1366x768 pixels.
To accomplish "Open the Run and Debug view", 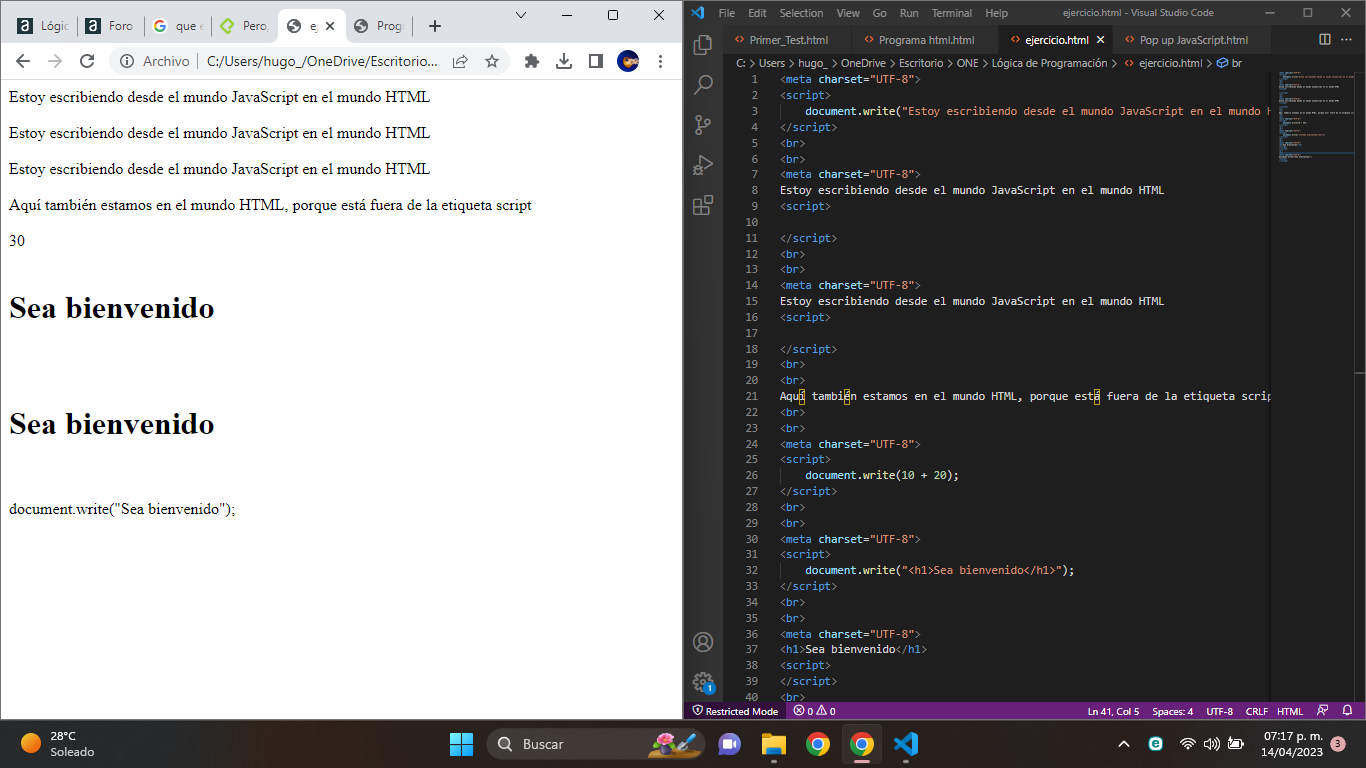I will pos(703,165).
